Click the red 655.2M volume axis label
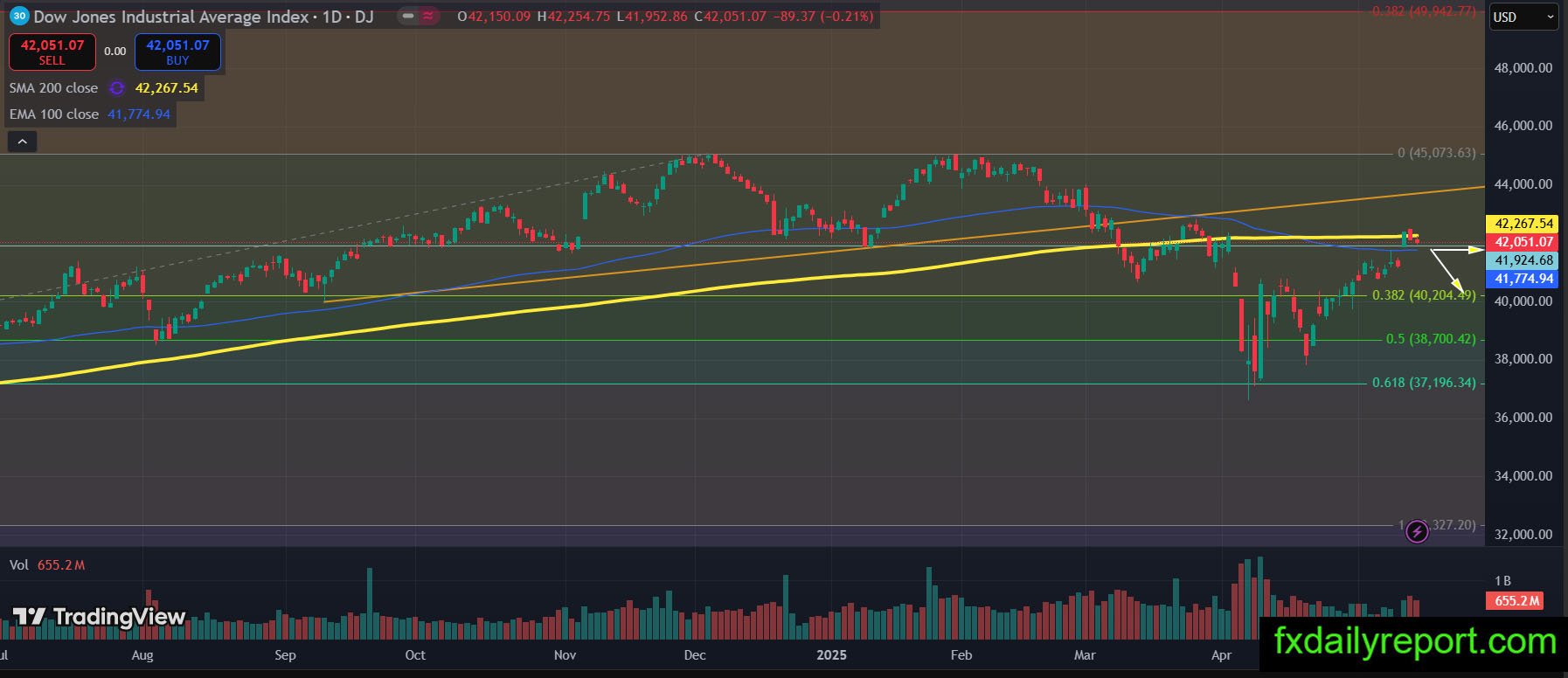The image size is (1568, 678). (x=1514, y=601)
